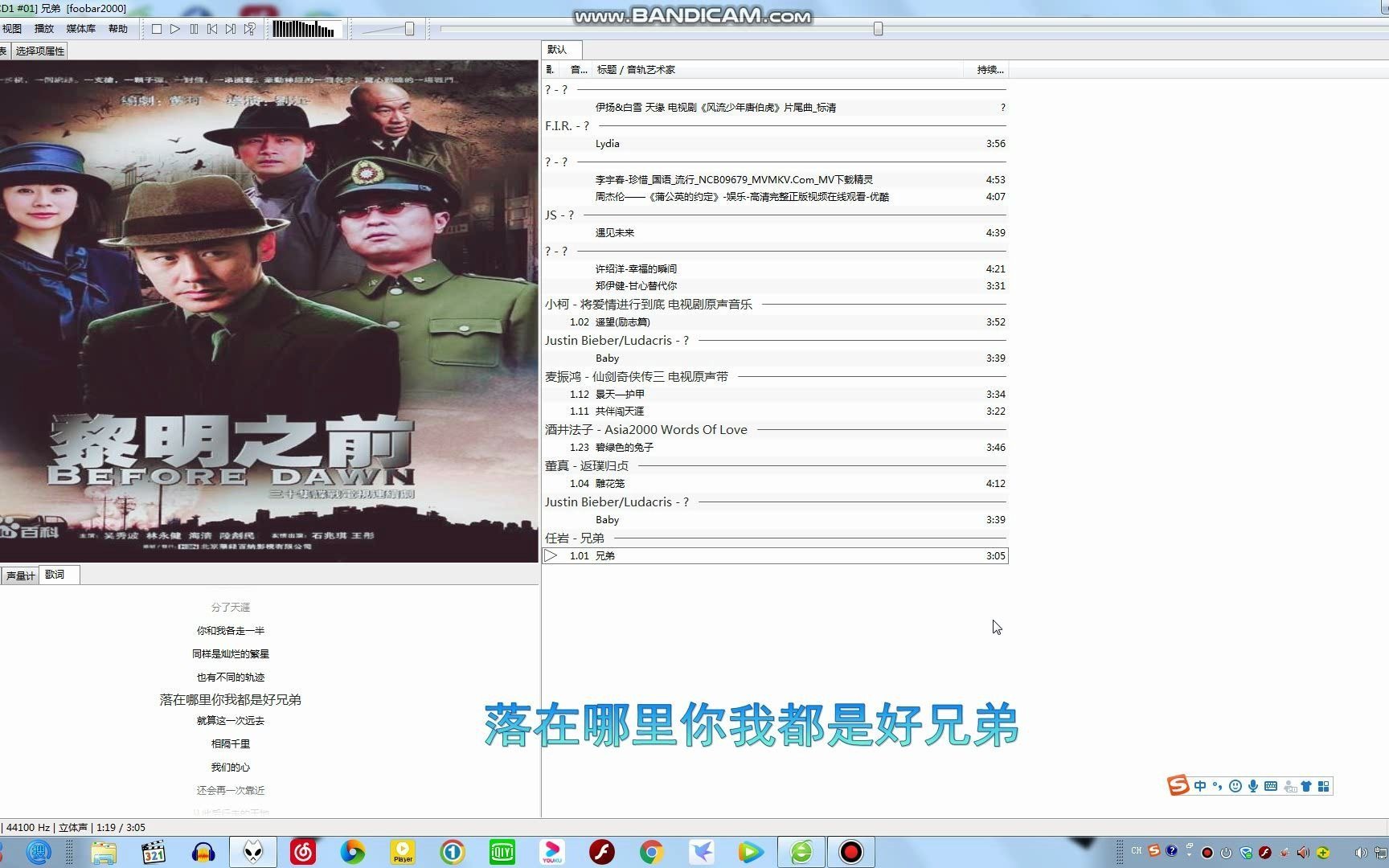Open Sogou soft keyboard icon
This screenshot has width=1389, height=868.
(1271, 786)
